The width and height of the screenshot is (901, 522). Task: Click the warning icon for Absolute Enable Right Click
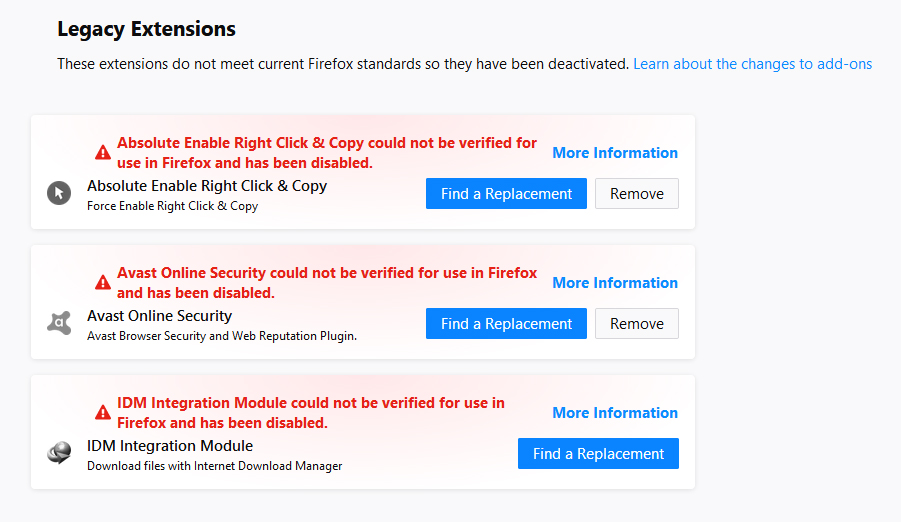103,153
